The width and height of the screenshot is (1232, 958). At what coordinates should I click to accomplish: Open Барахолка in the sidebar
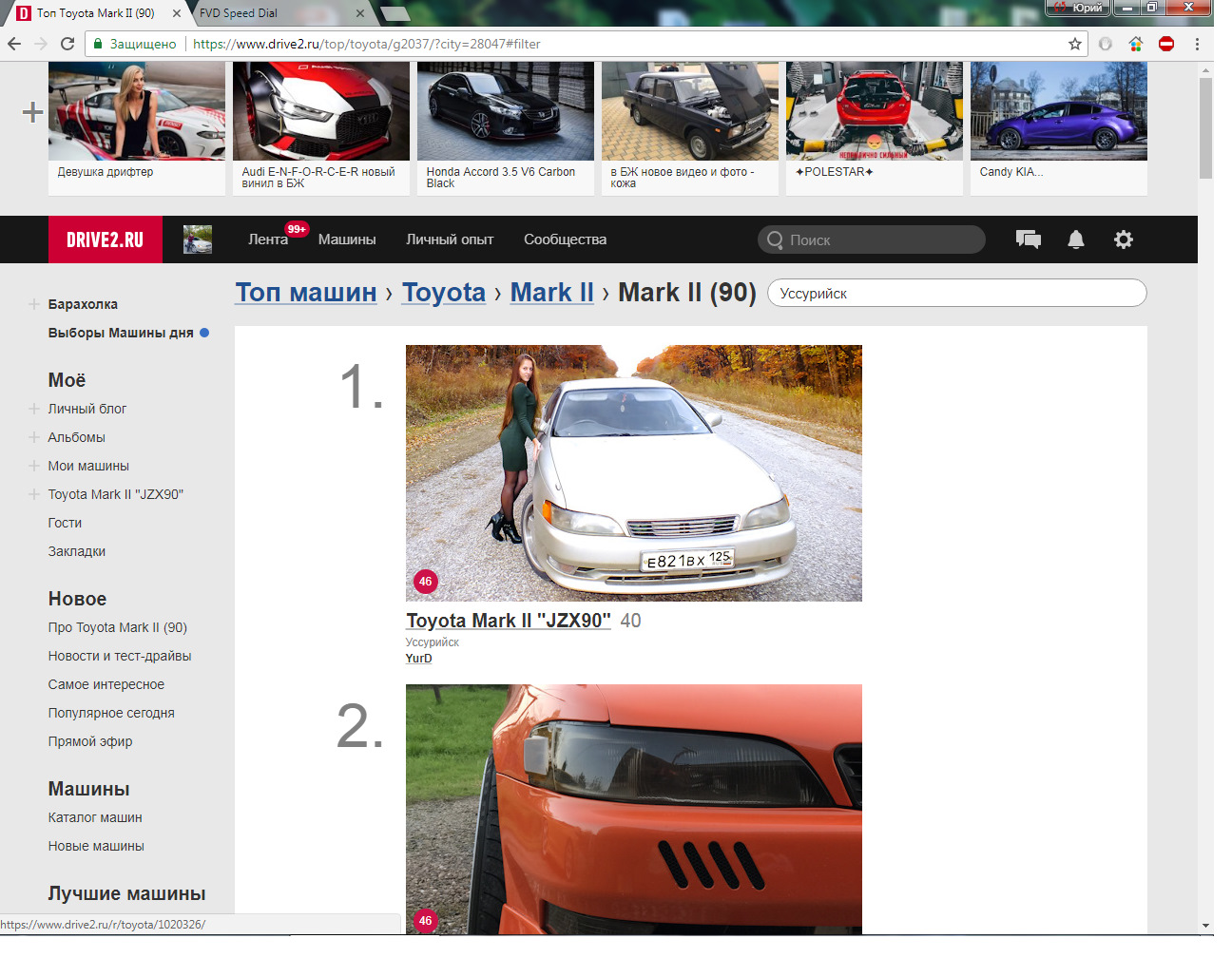pos(83,304)
